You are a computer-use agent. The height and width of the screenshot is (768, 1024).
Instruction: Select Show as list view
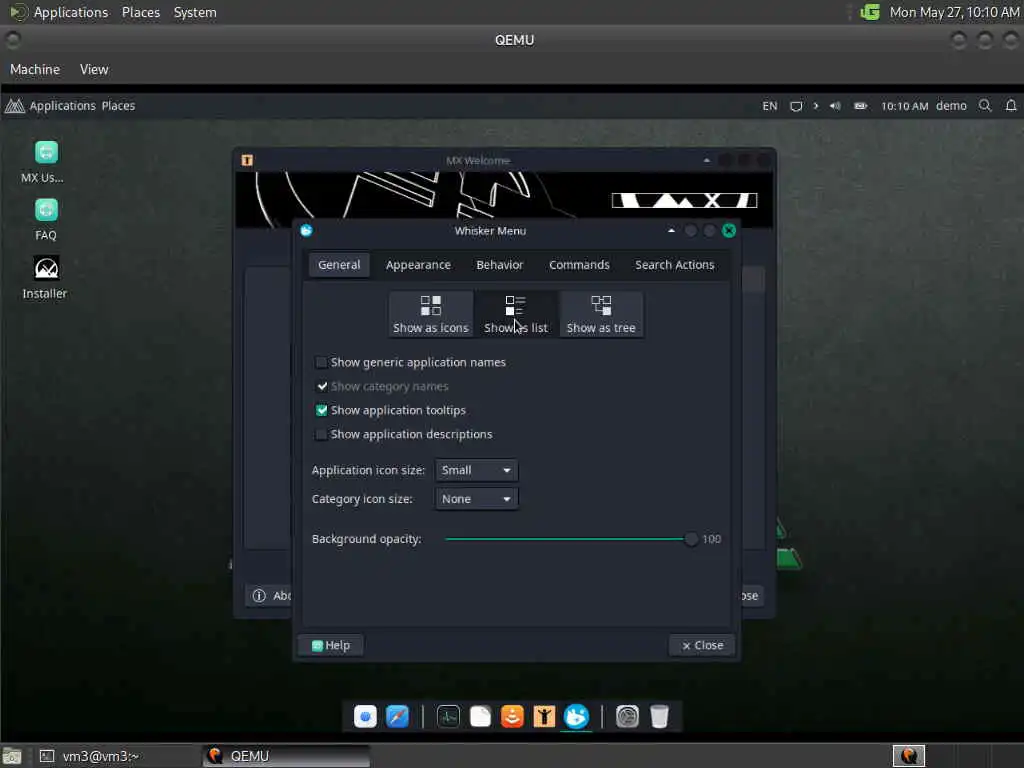pos(516,314)
